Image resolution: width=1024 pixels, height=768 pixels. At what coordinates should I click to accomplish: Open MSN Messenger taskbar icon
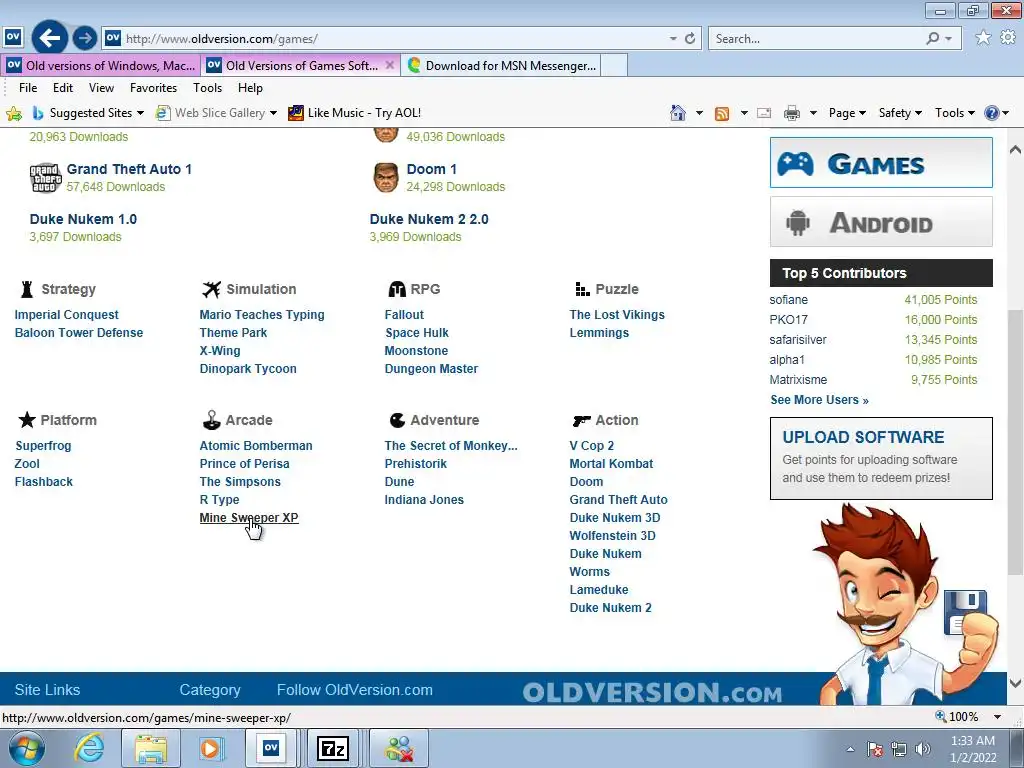pyautogui.click(x=399, y=748)
